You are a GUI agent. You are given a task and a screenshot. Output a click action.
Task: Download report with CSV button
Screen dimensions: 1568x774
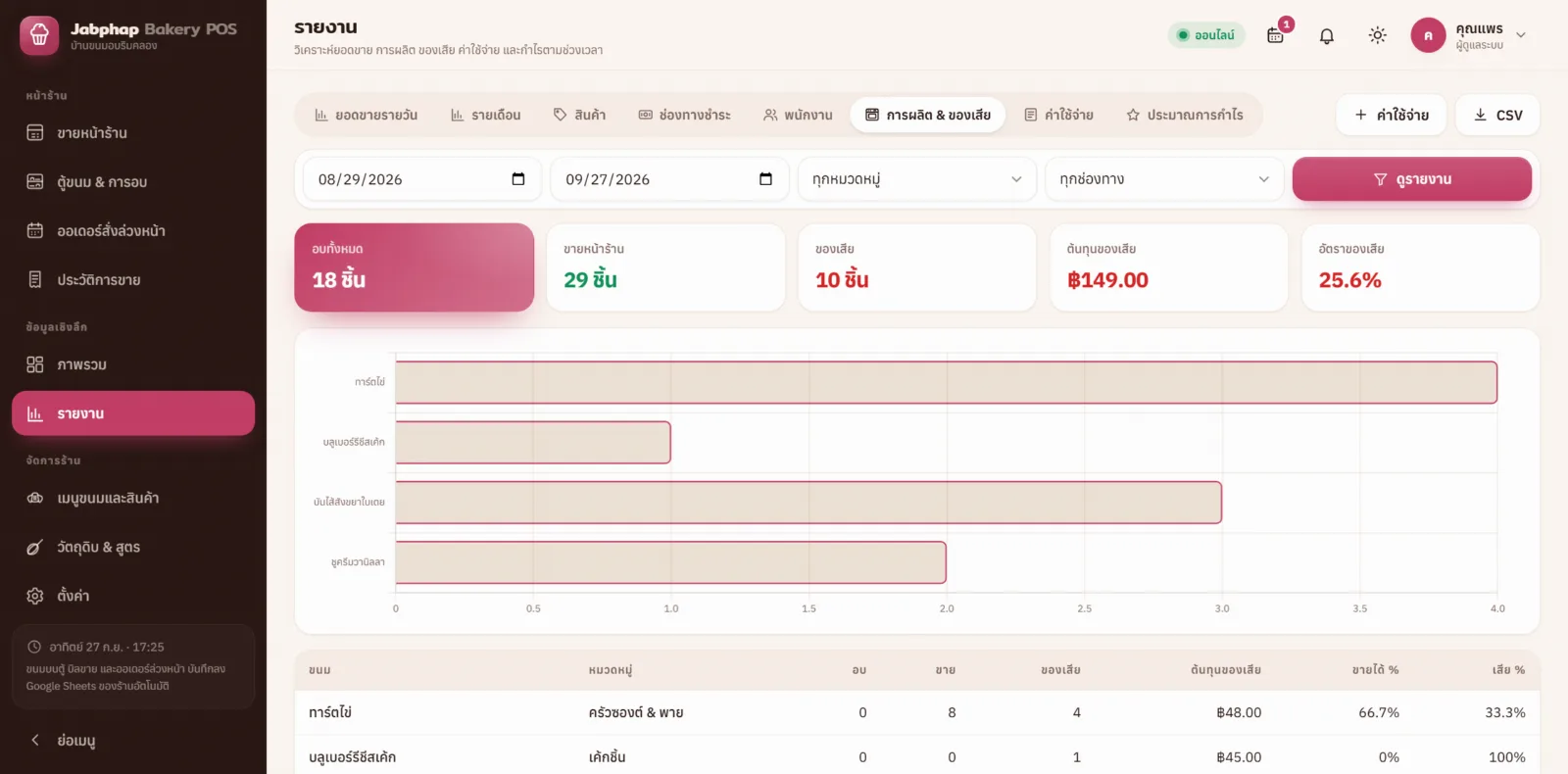coord(1497,115)
